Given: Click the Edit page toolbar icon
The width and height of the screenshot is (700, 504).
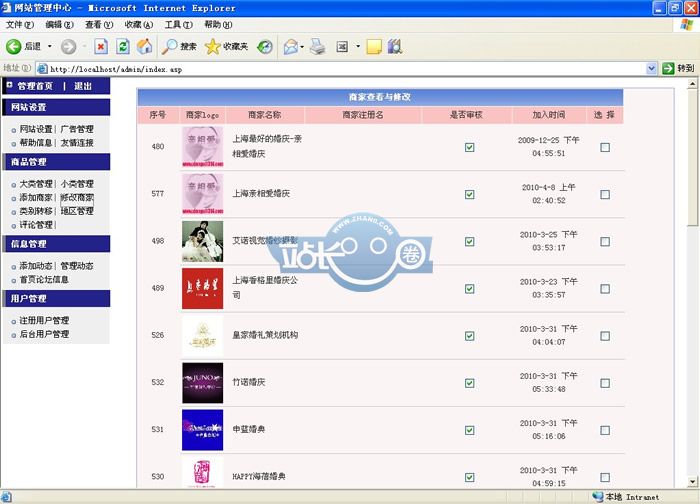Looking at the screenshot, I should 342,46.
